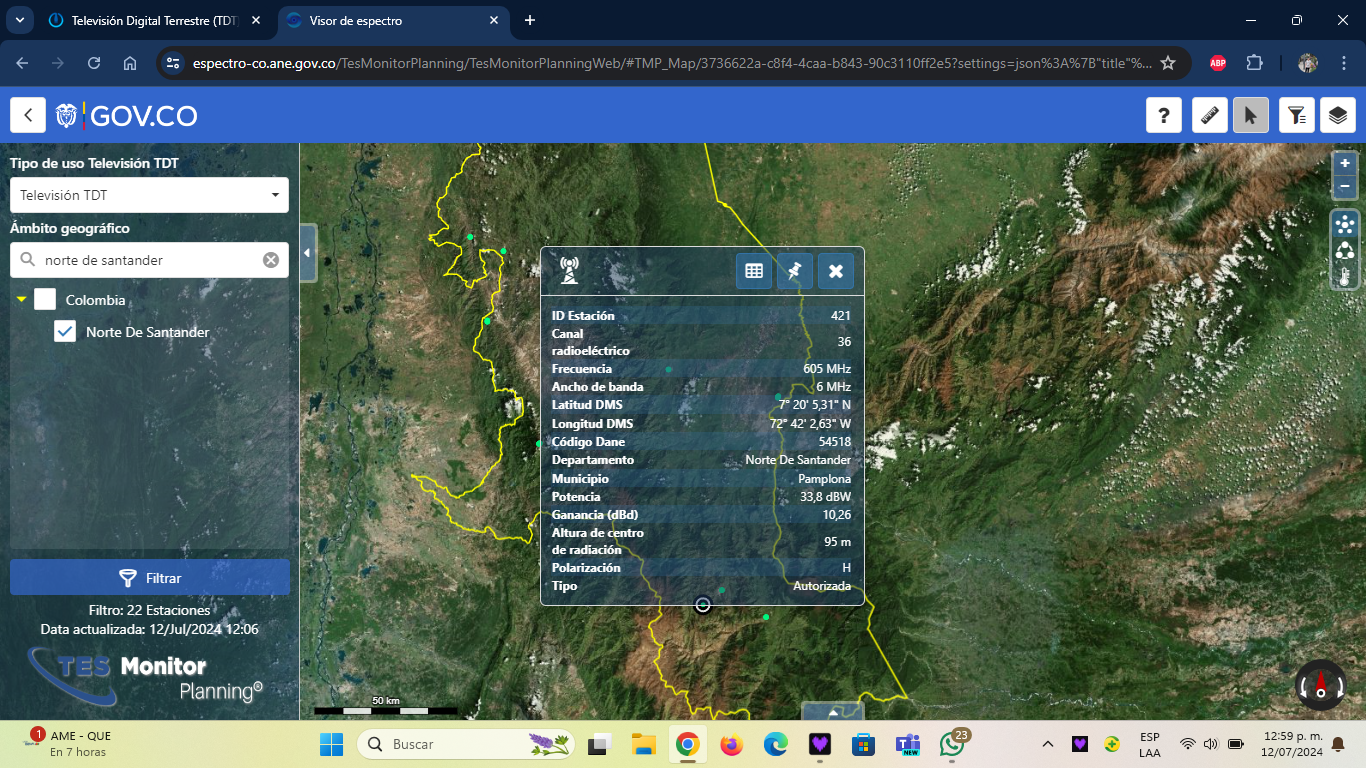1366x768 pixels.
Task: Close the station 421 info popup
Action: (836, 271)
